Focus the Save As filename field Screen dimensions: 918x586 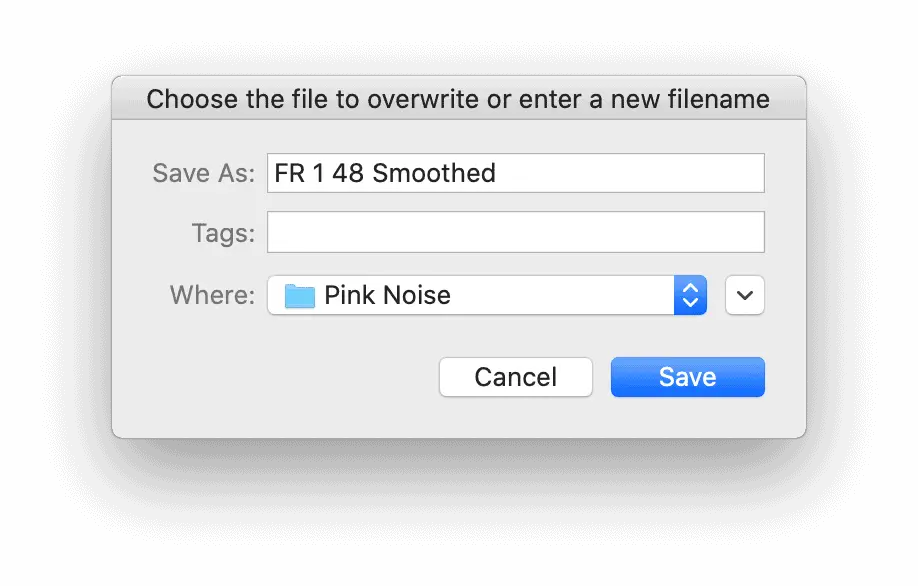(516, 173)
